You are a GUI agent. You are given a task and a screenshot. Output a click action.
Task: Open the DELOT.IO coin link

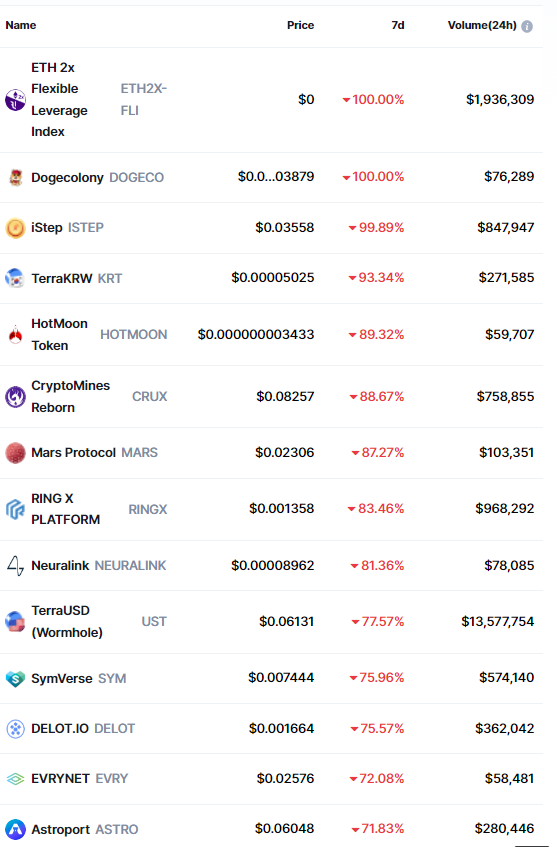coord(83,729)
